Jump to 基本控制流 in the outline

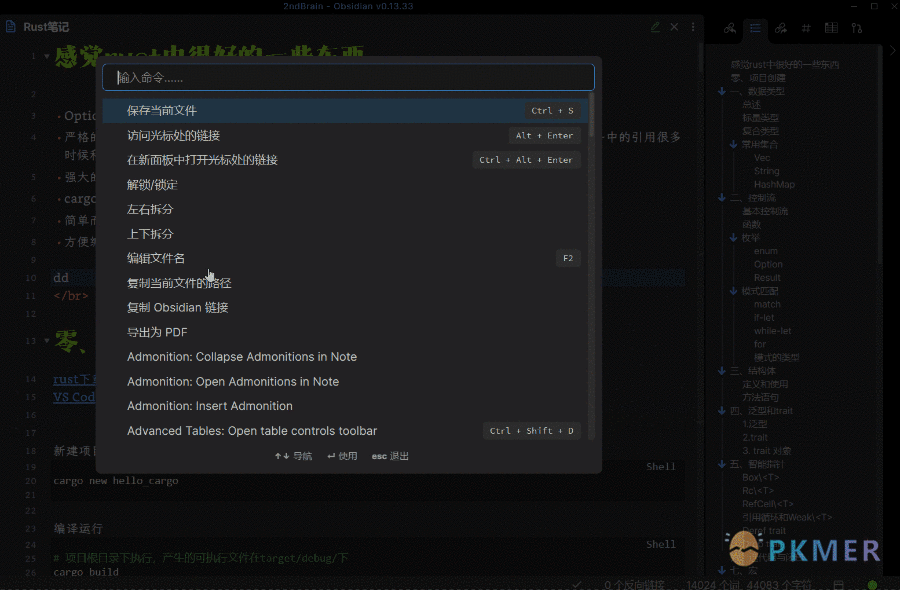765,211
